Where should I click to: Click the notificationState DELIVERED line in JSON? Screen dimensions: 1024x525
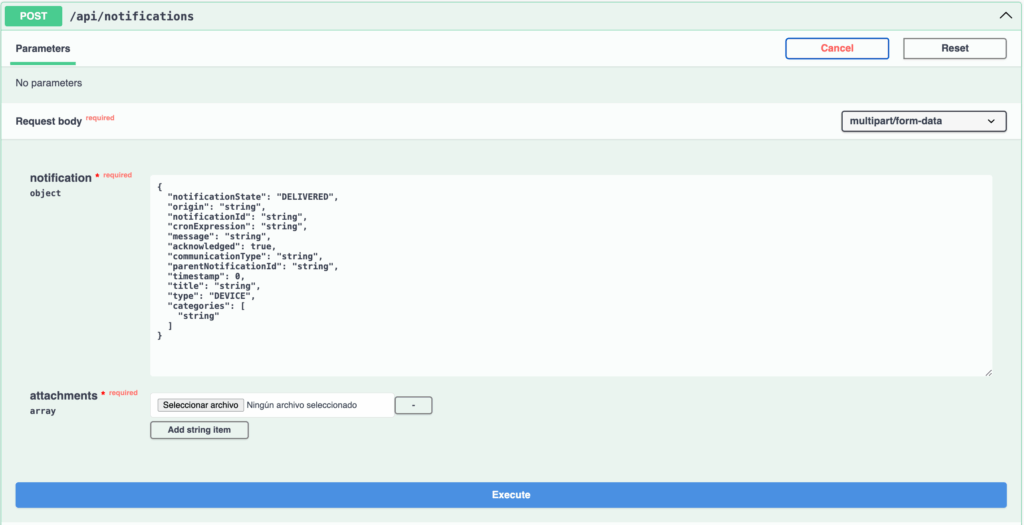point(253,197)
